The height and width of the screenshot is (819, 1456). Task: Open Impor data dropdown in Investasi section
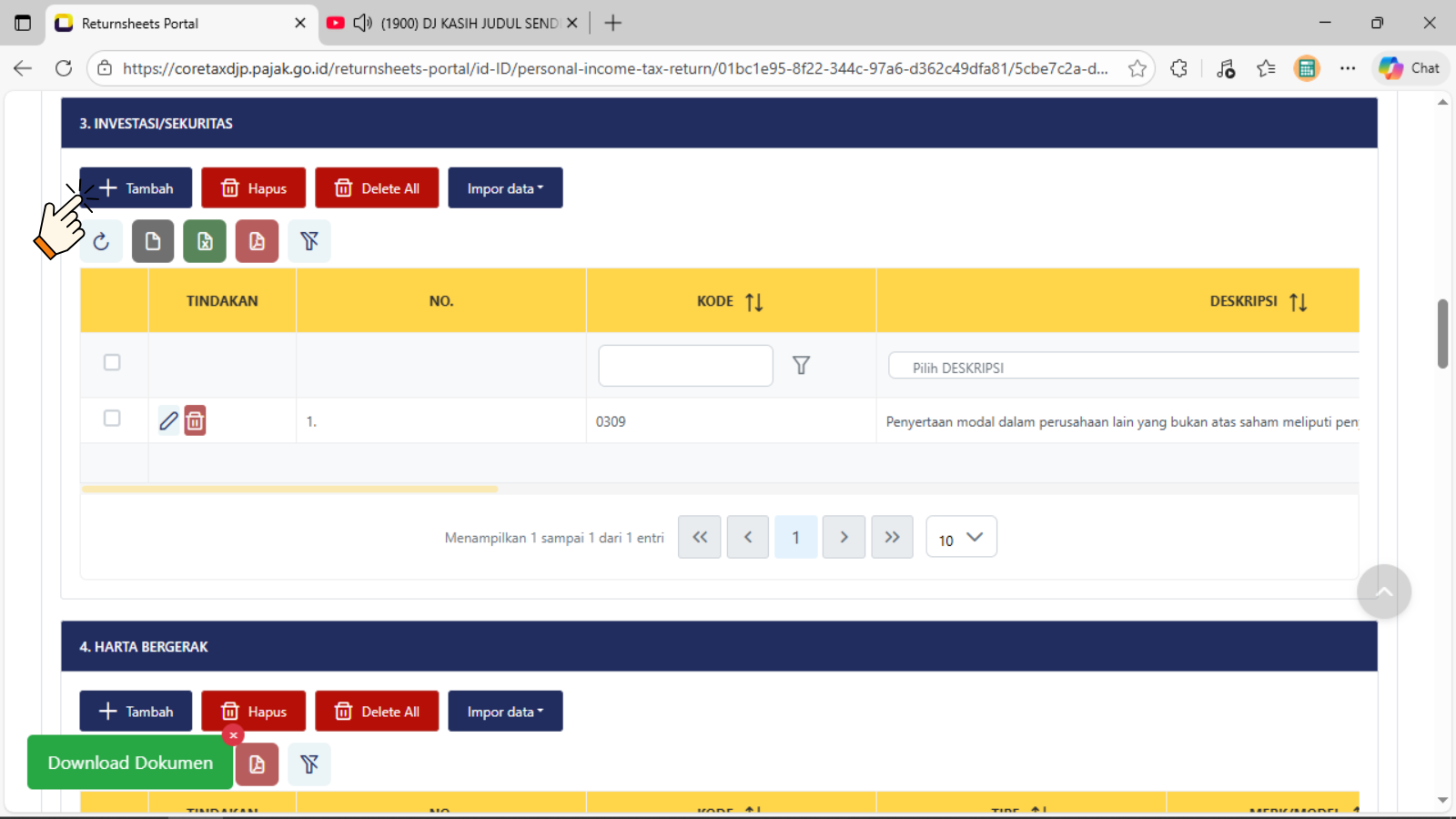tap(505, 188)
